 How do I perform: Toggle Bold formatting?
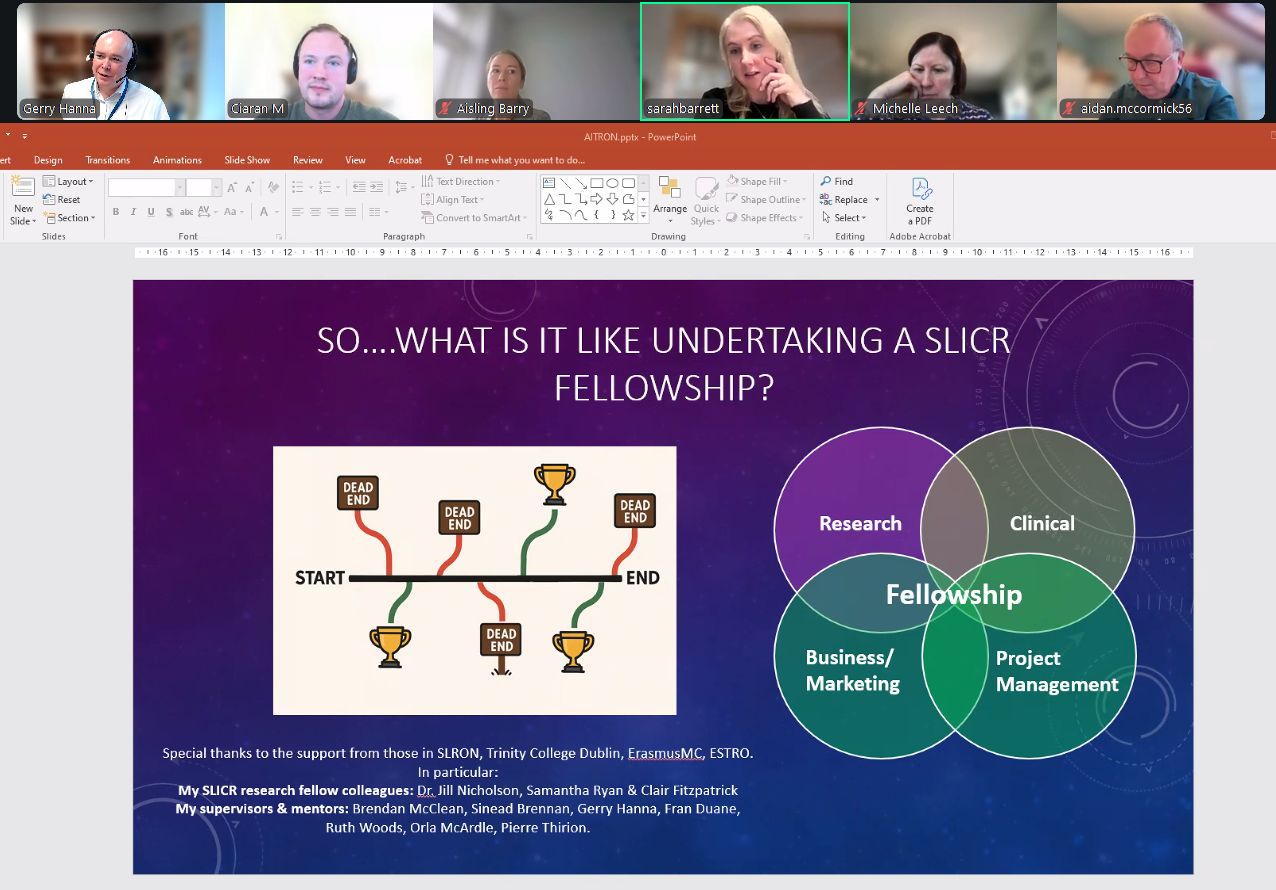[116, 212]
